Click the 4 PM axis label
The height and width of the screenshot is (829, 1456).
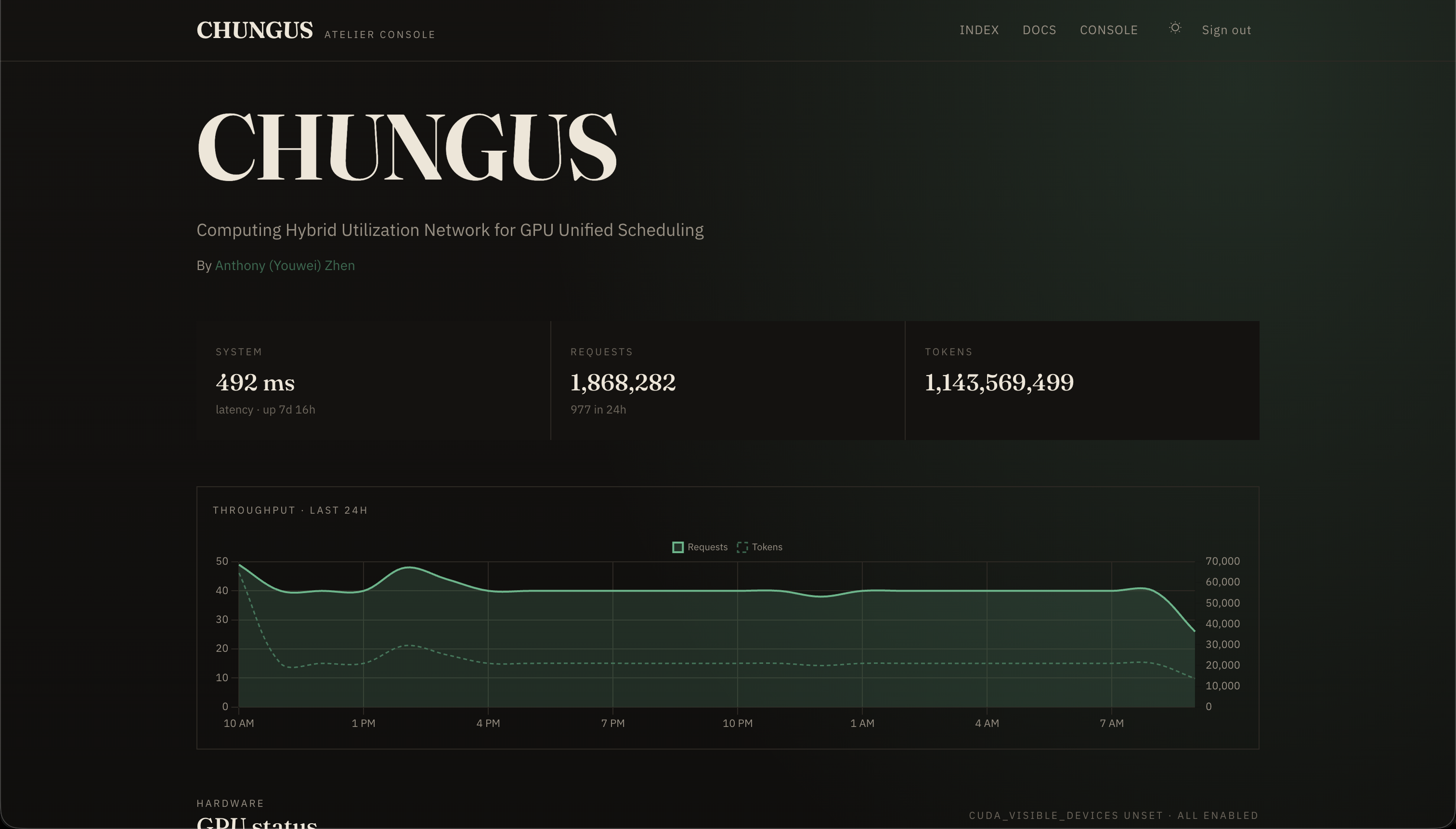coord(488,724)
